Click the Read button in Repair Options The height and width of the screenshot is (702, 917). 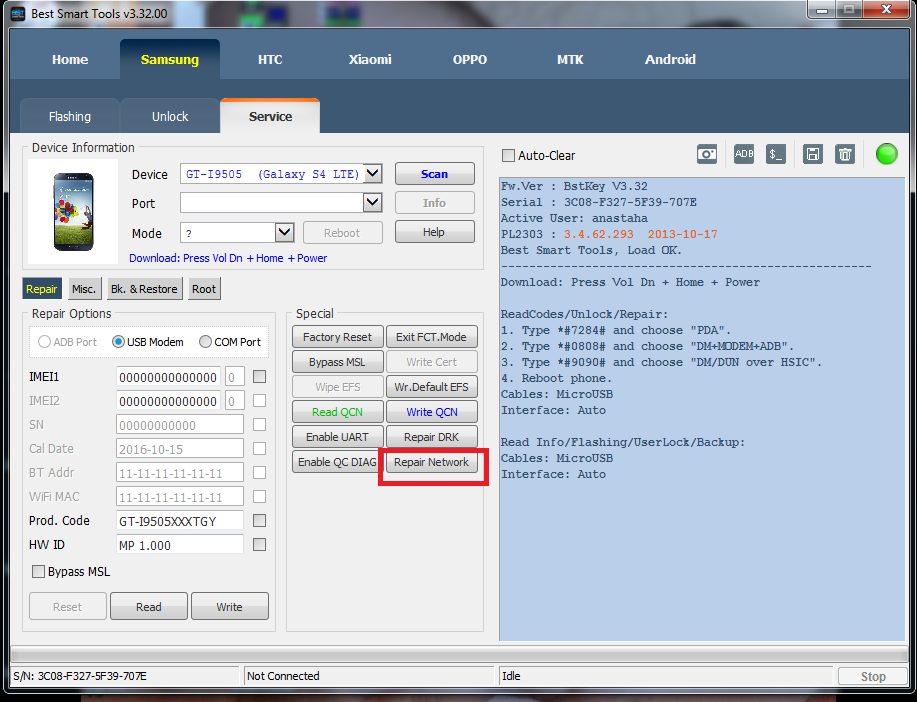[x=149, y=607]
